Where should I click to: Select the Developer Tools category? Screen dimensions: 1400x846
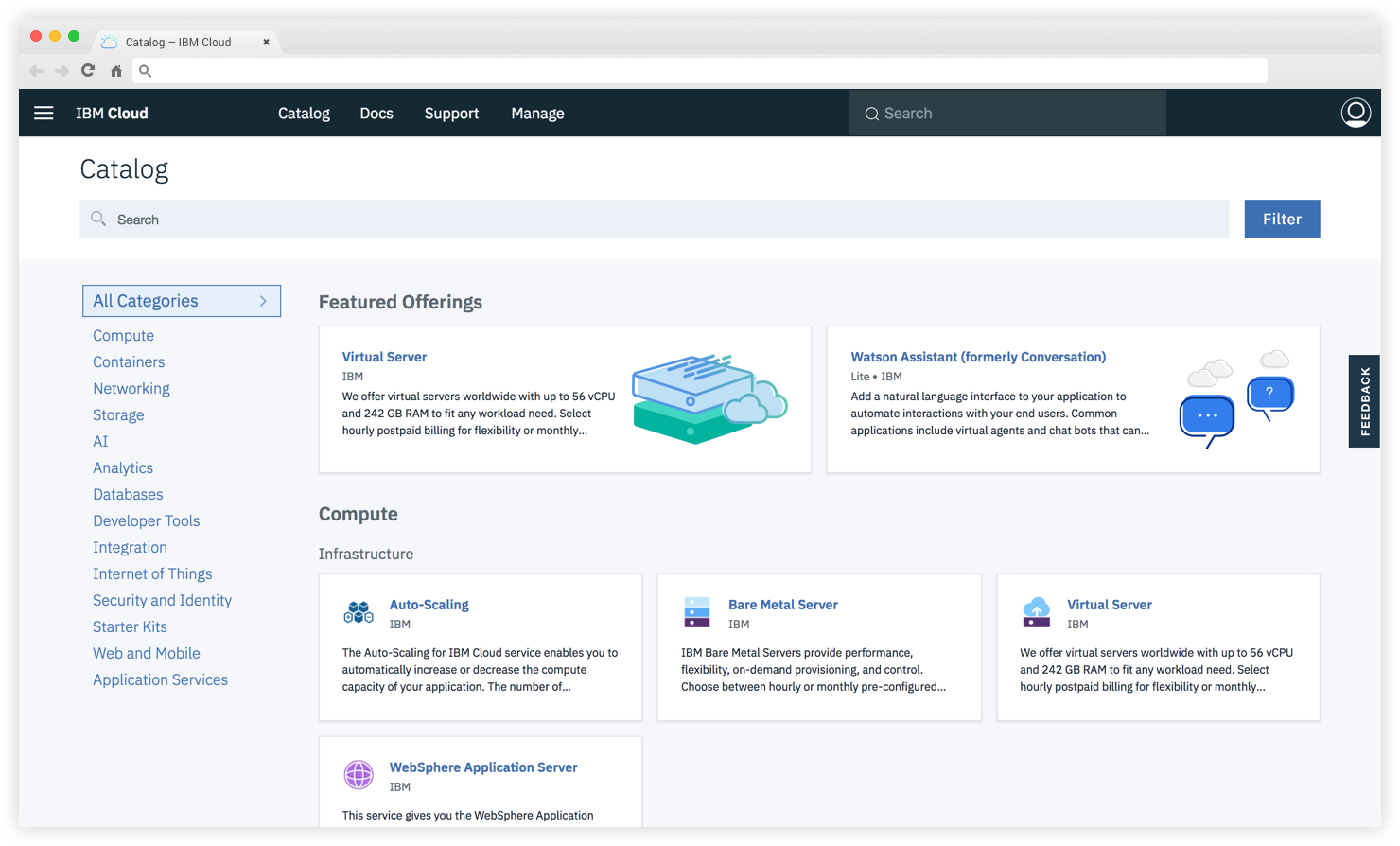[x=147, y=520]
